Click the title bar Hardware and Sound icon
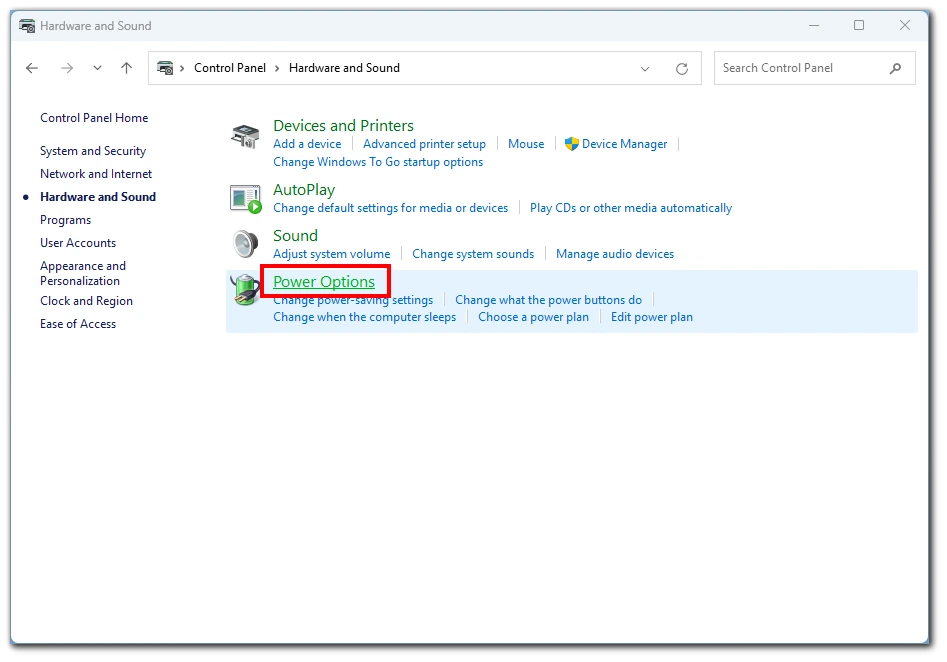Screen dimensions: 947x662 pos(27,26)
